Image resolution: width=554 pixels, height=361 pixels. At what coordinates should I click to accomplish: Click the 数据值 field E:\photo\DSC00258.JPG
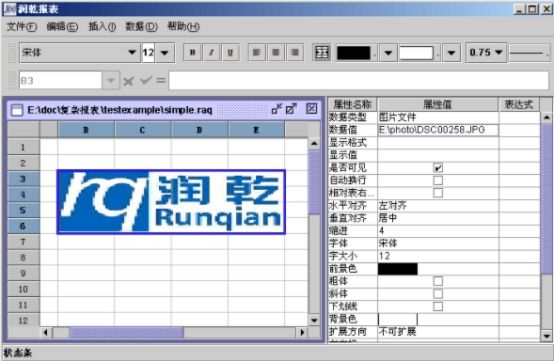(438, 130)
